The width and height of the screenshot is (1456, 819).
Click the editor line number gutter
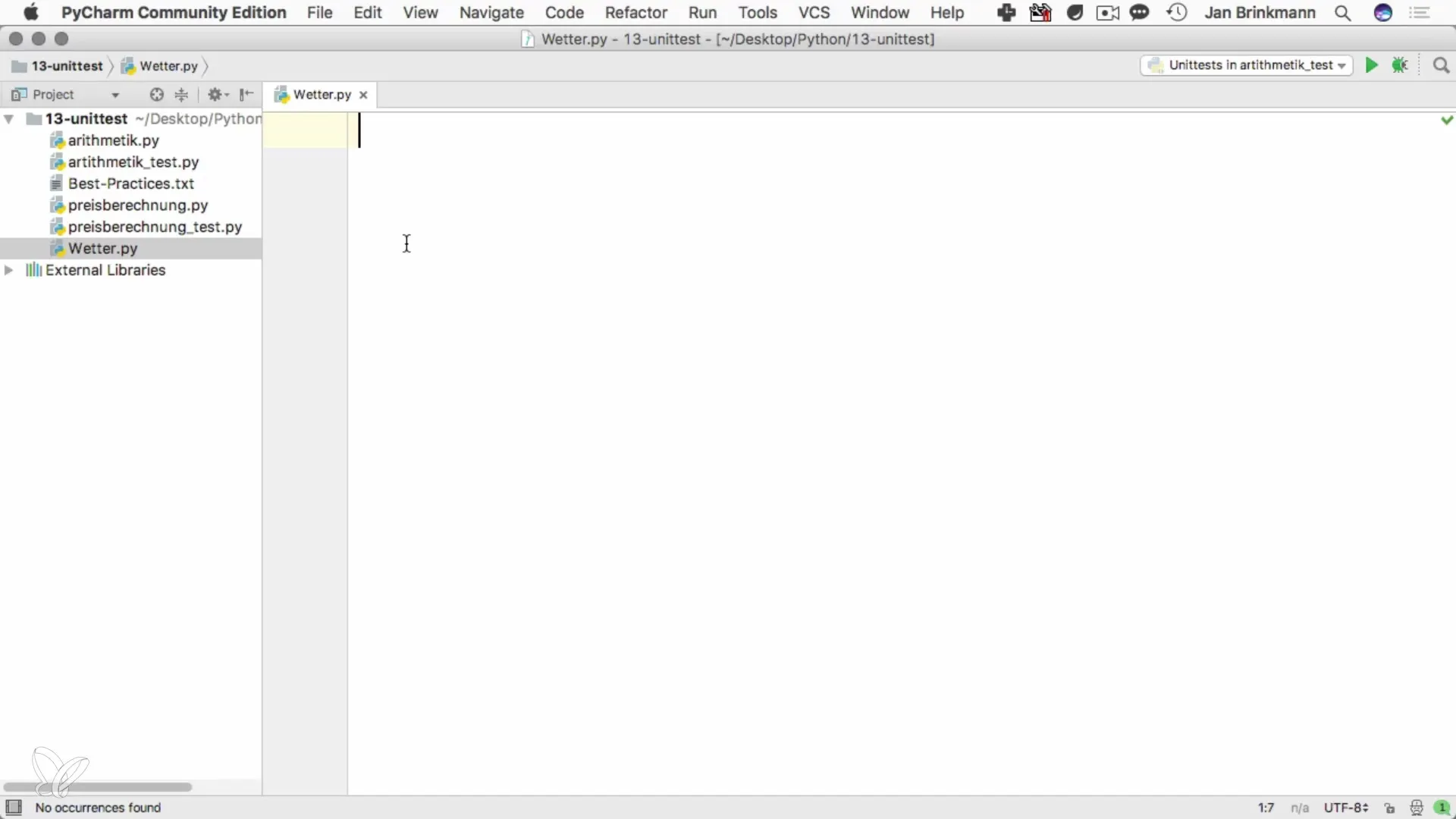305,455
